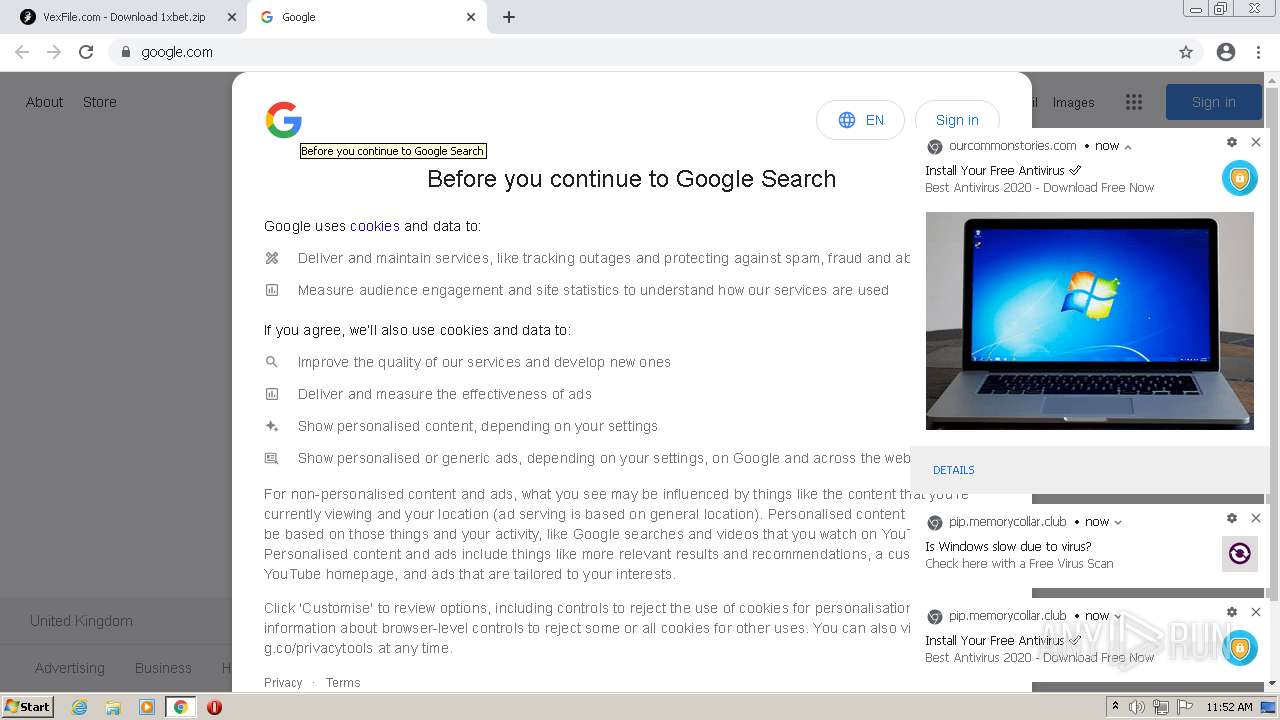Open settings gear of bottom antivirus notification

1232,612
